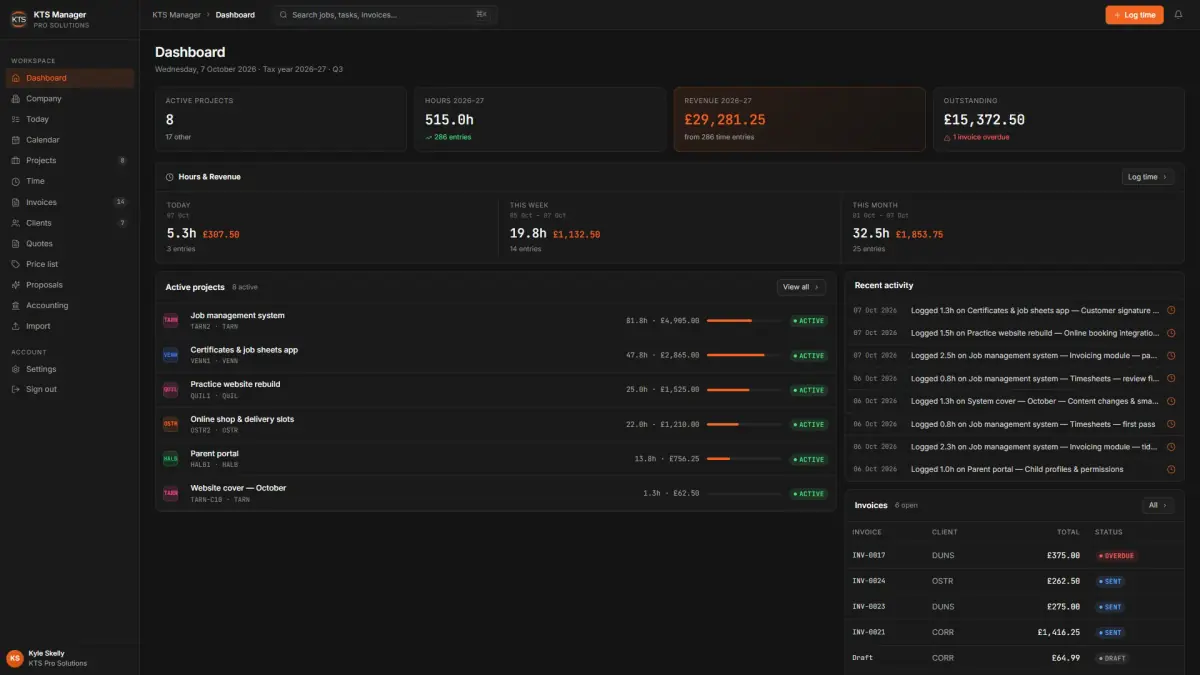The height and width of the screenshot is (675, 1200).
Task: Go to Today in the sidebar
Action: click(x=70, y=119)
